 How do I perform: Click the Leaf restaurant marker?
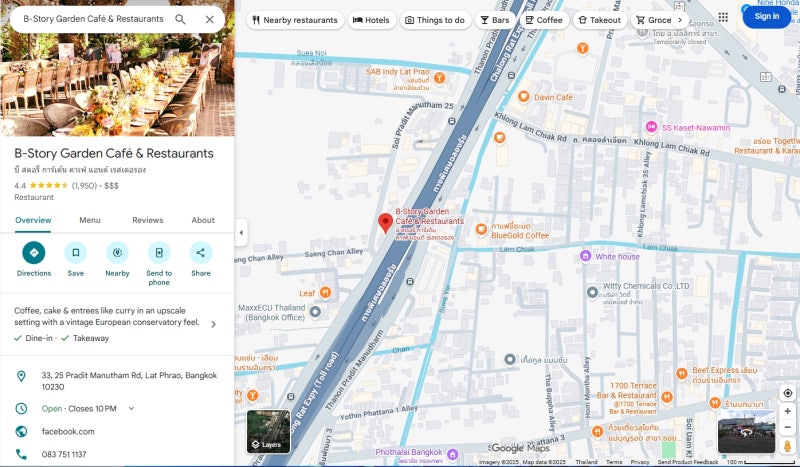coord(325,292)
